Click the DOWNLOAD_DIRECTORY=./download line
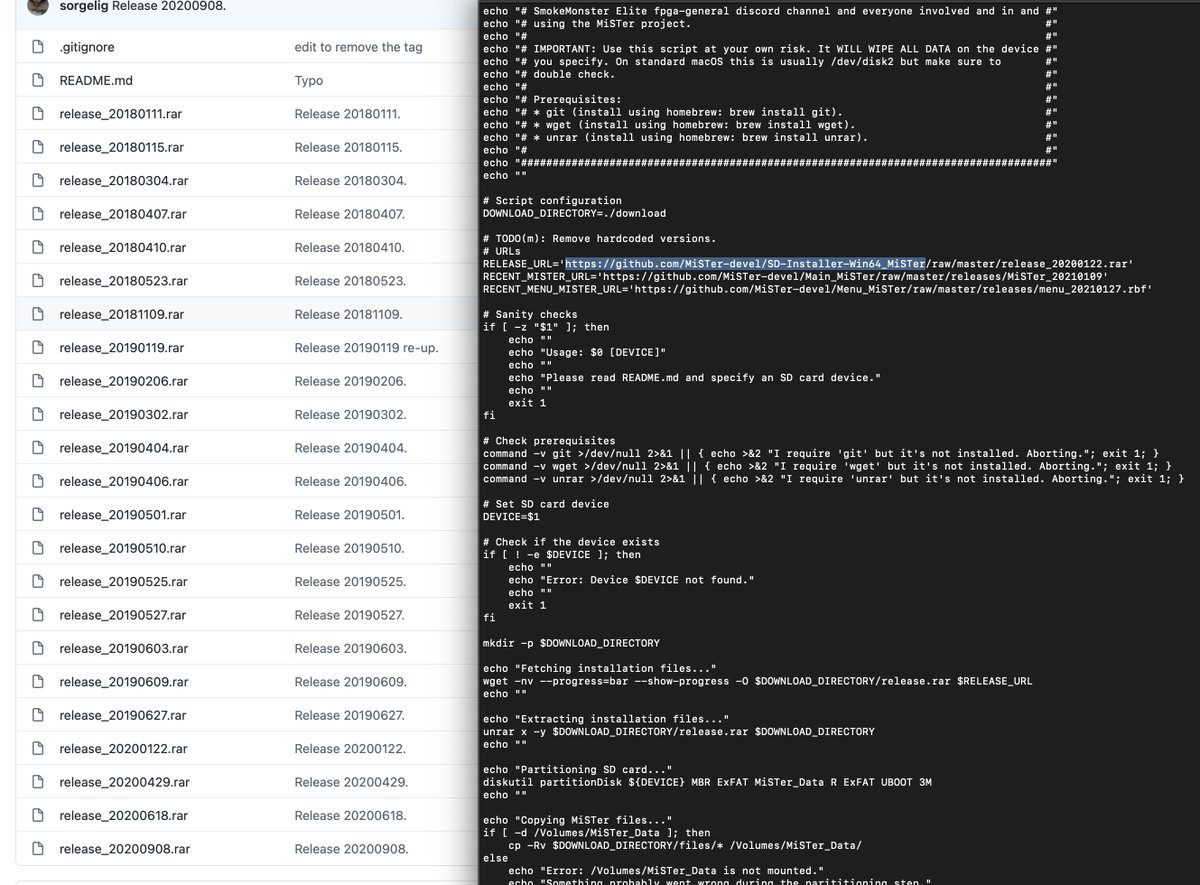This screenshot has height=885, width=1200. point(574,213)
